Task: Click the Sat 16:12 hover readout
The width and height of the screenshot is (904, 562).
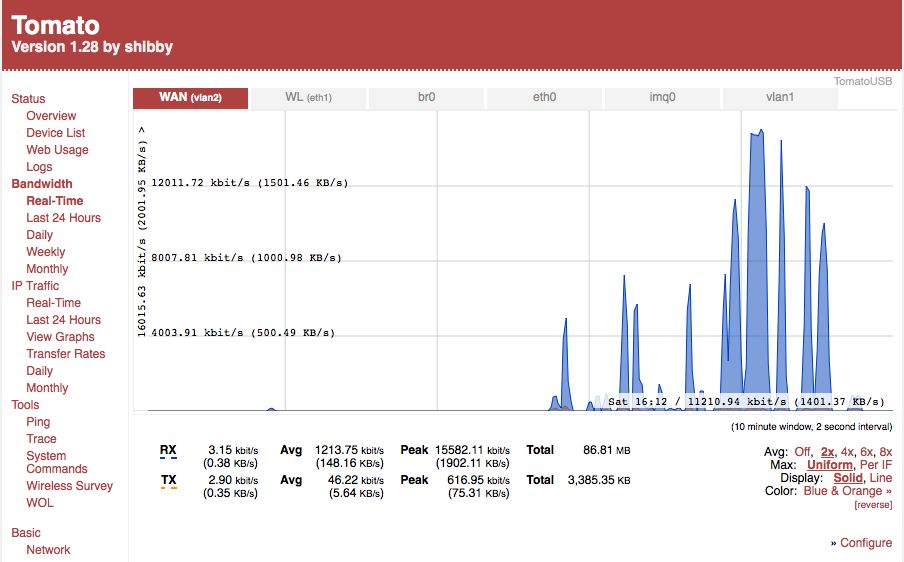Action: 746,402
